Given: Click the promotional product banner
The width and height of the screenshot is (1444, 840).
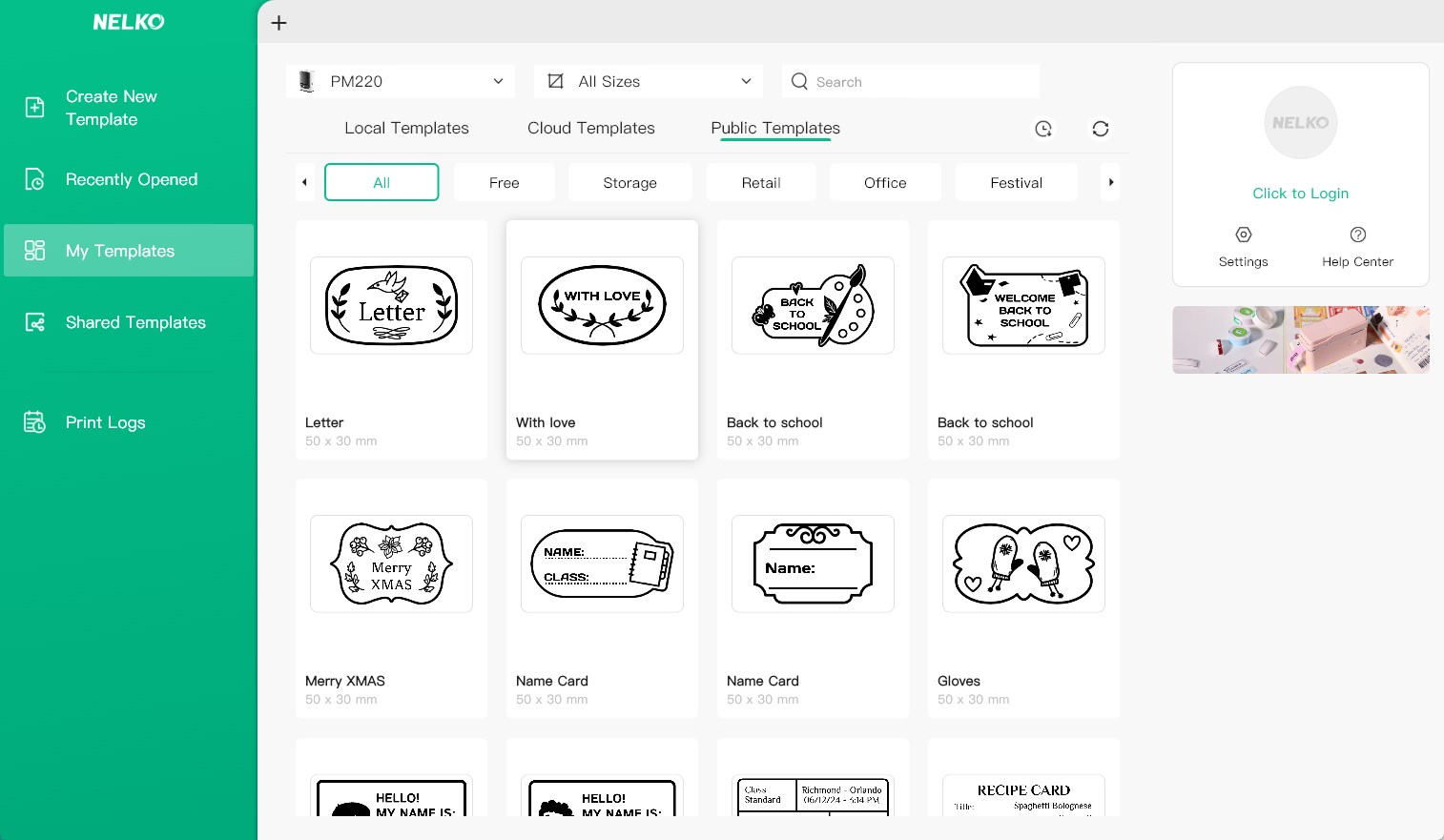Looking at the screenshot, I should click(1301, 339).
